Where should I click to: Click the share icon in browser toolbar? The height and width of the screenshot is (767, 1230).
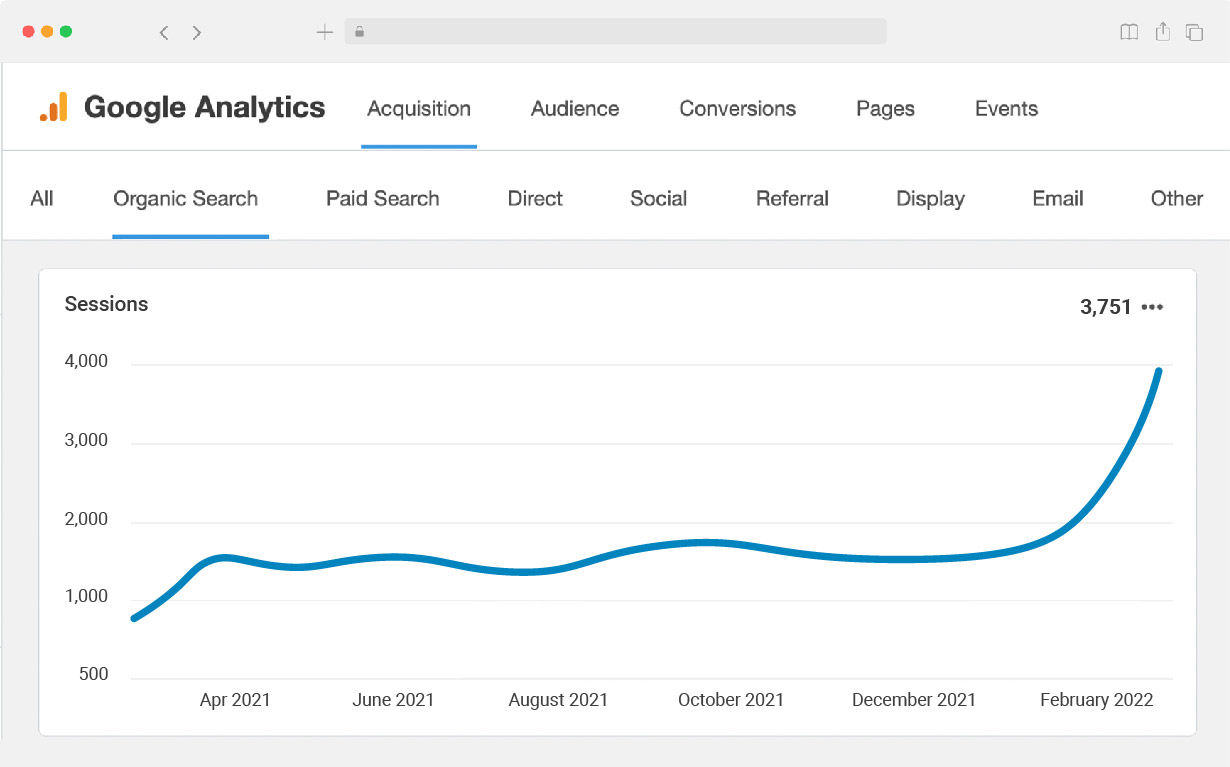coord(1162,32)
